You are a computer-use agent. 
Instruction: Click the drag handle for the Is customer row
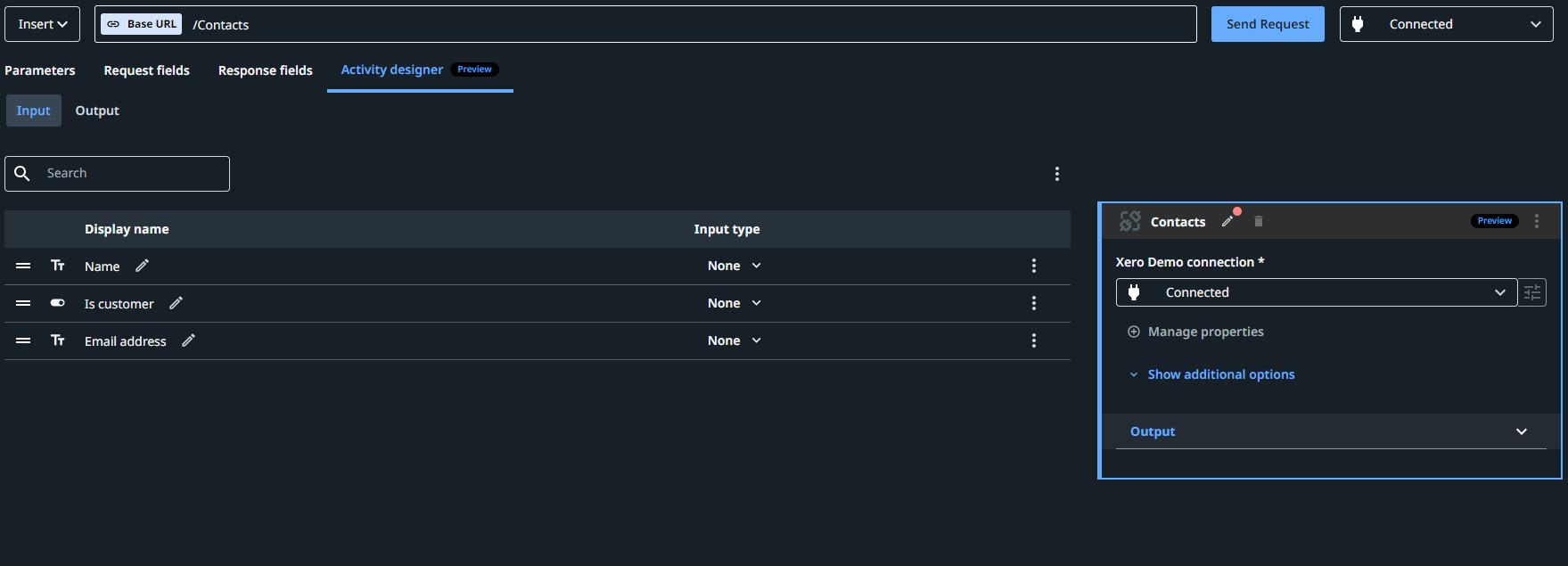click(23, 303)
